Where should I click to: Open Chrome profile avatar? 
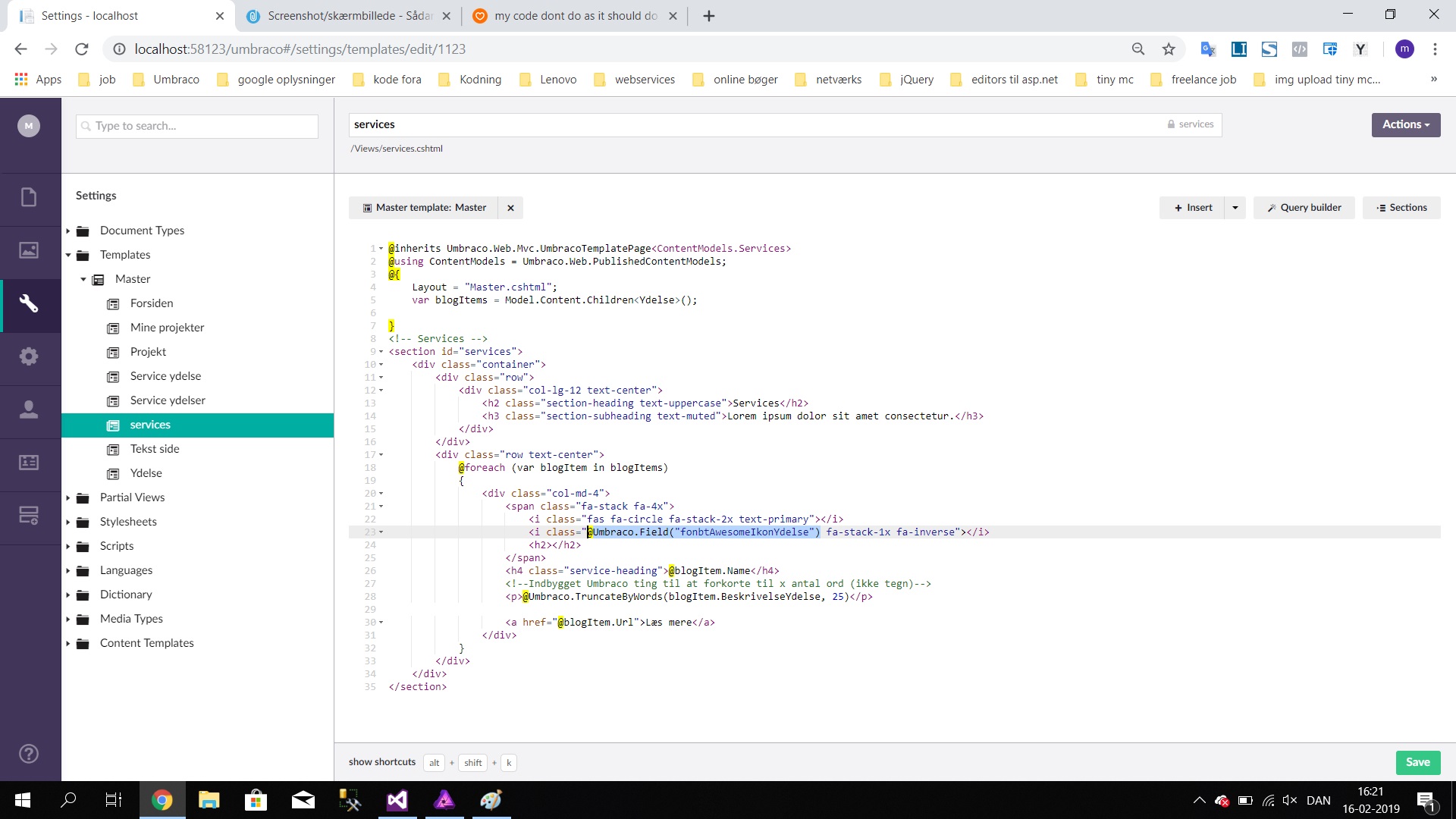click(x=1404, y=49)
